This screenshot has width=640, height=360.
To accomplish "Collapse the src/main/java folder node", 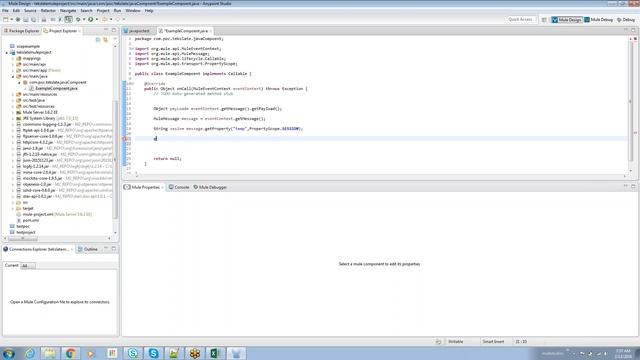I will [x=13, y=76].
